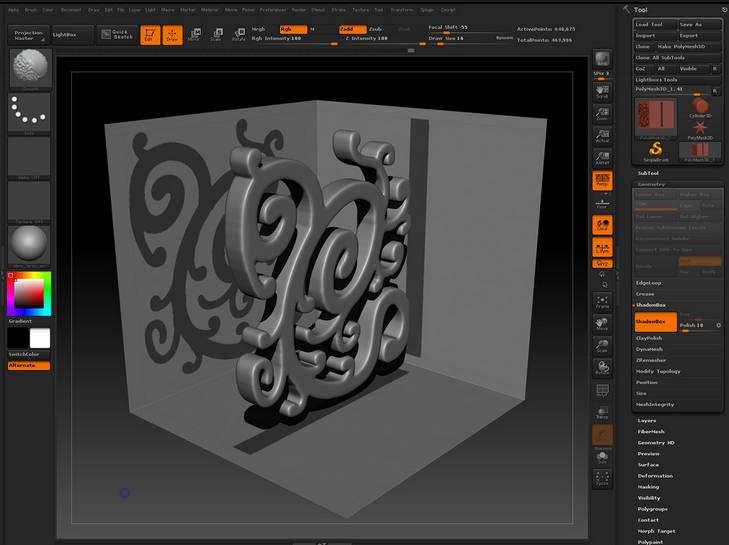The width and height of the screenshot is (729, 545).
Task: Expand the ClayPolish subsection
Action: click(x=649, y=338)
